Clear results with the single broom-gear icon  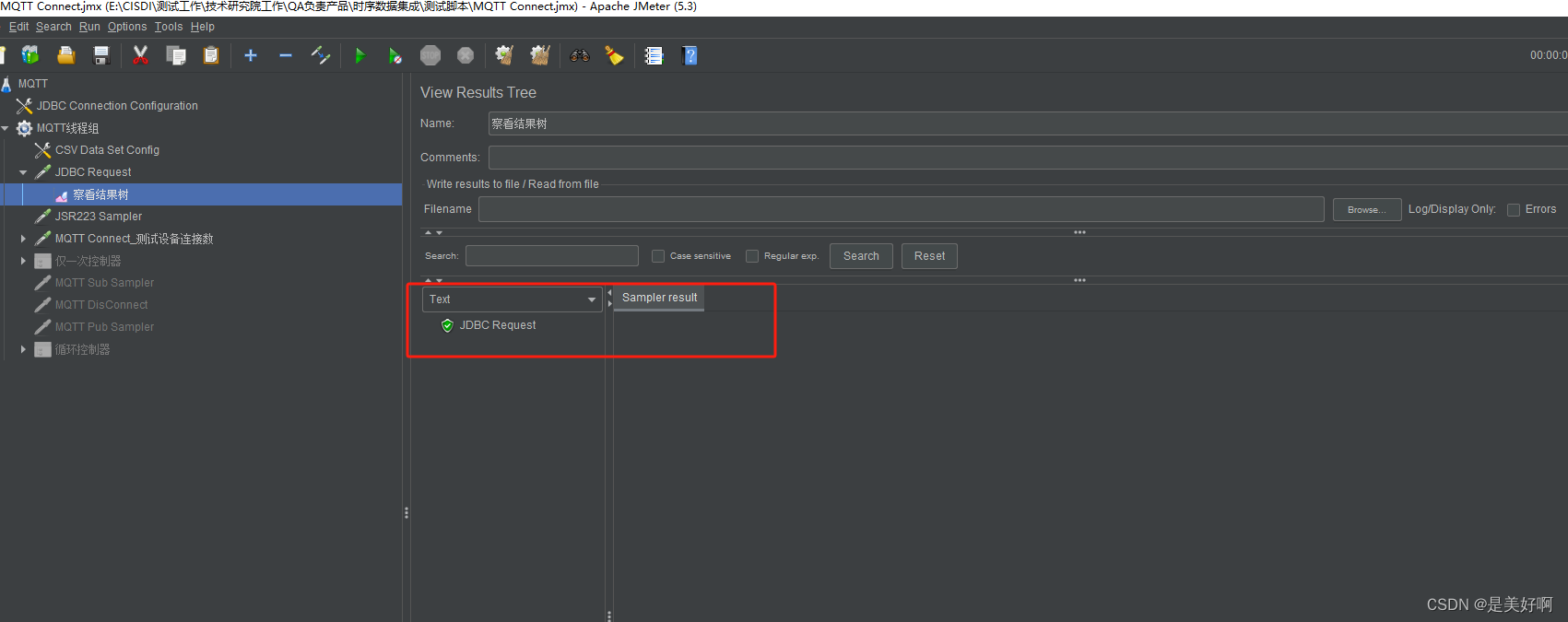point(504,55)
